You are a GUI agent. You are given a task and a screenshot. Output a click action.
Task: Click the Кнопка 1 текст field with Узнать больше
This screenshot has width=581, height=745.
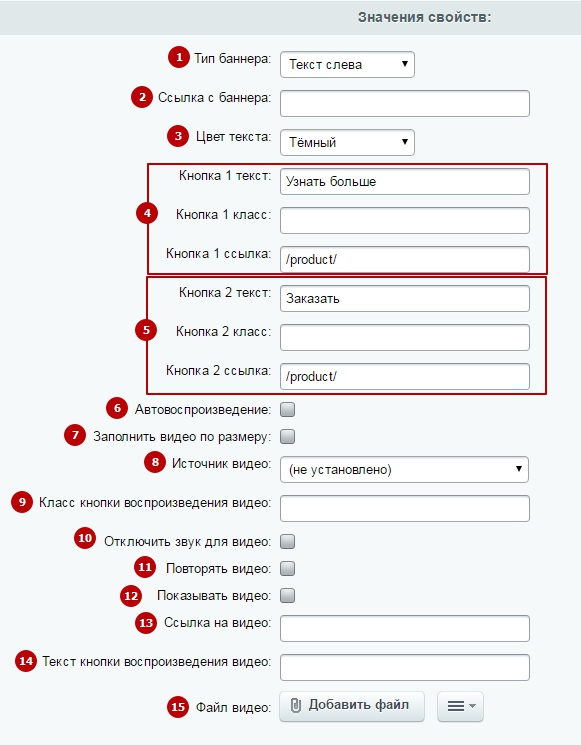405,181
